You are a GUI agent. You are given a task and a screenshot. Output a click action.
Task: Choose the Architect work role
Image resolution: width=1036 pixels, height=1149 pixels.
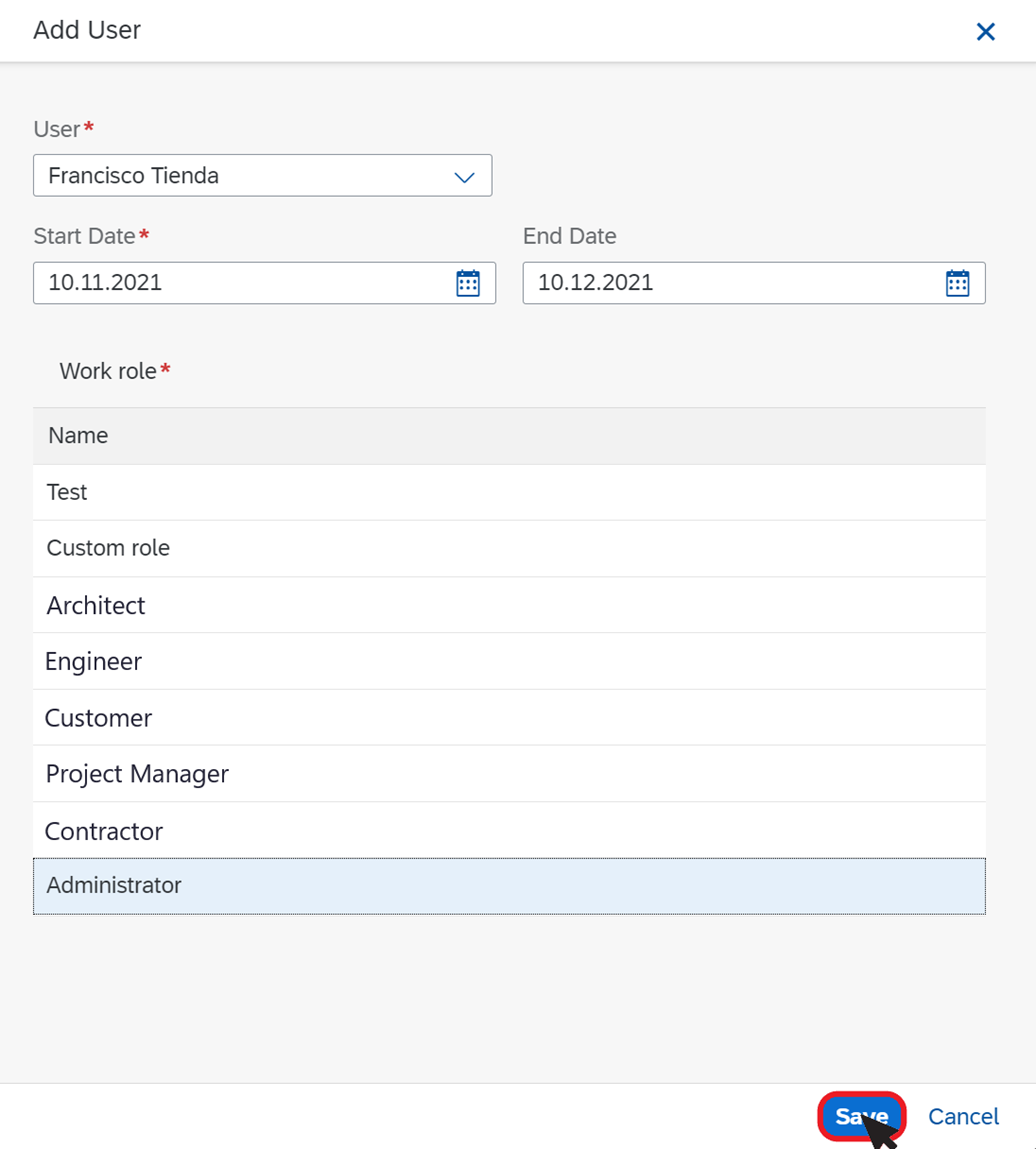[x=509, y=605]
